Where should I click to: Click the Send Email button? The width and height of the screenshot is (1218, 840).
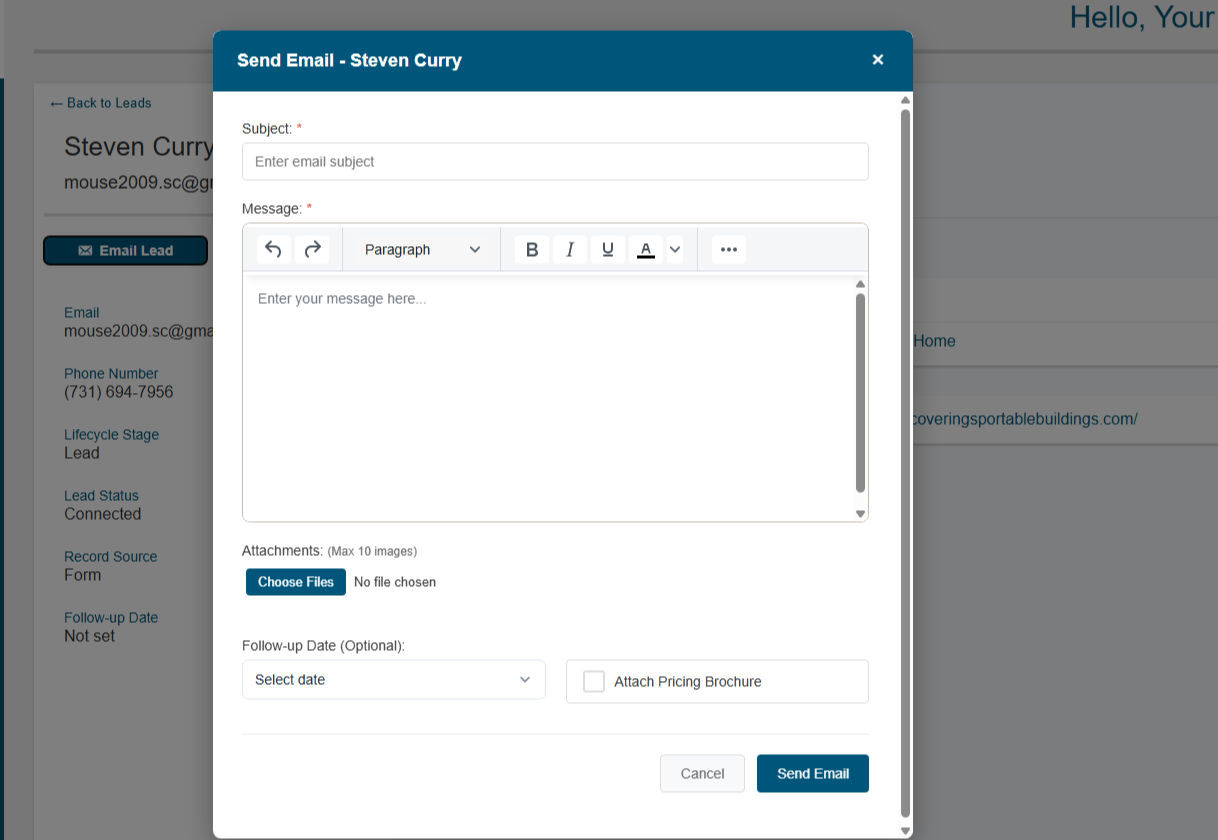point(813,773)
